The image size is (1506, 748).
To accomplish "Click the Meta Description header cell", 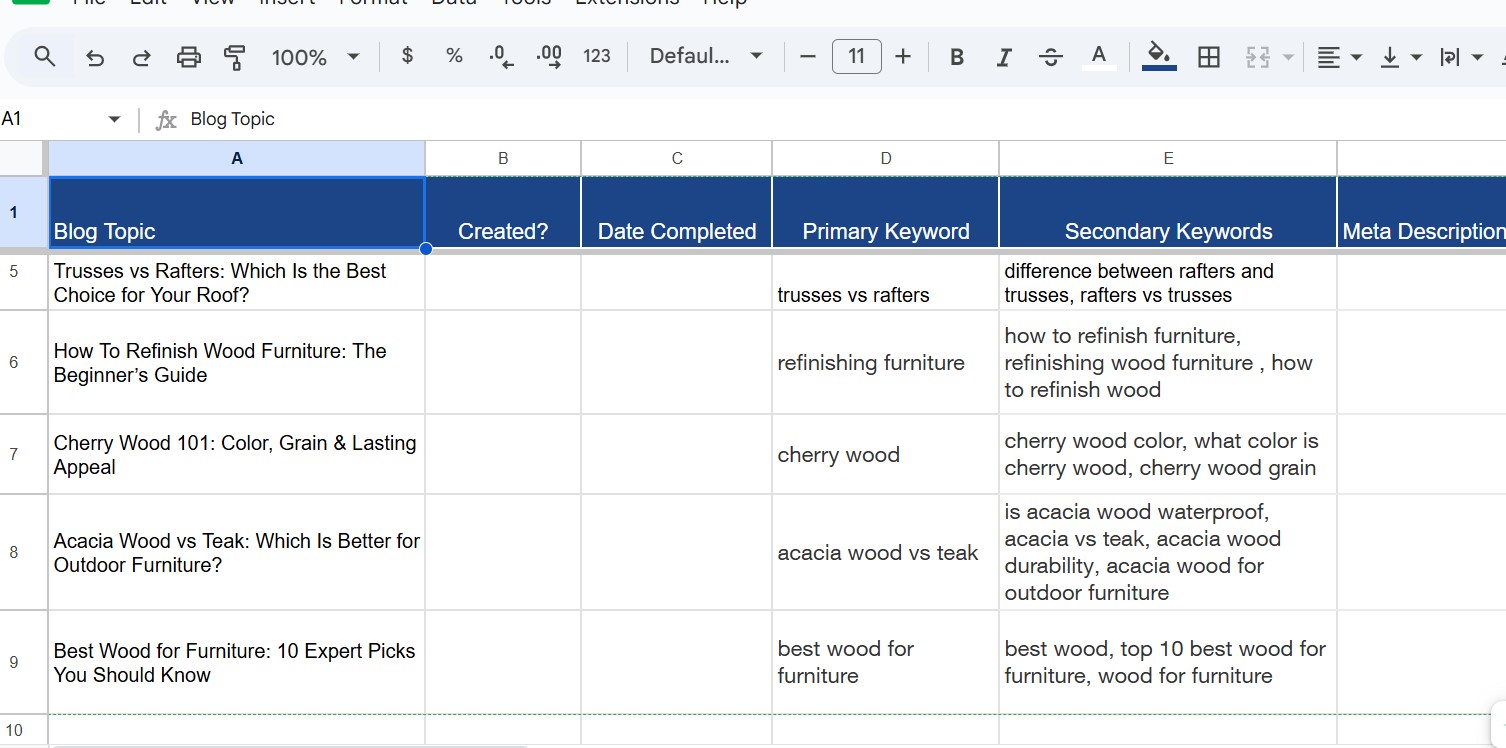I will (1422, 213).
